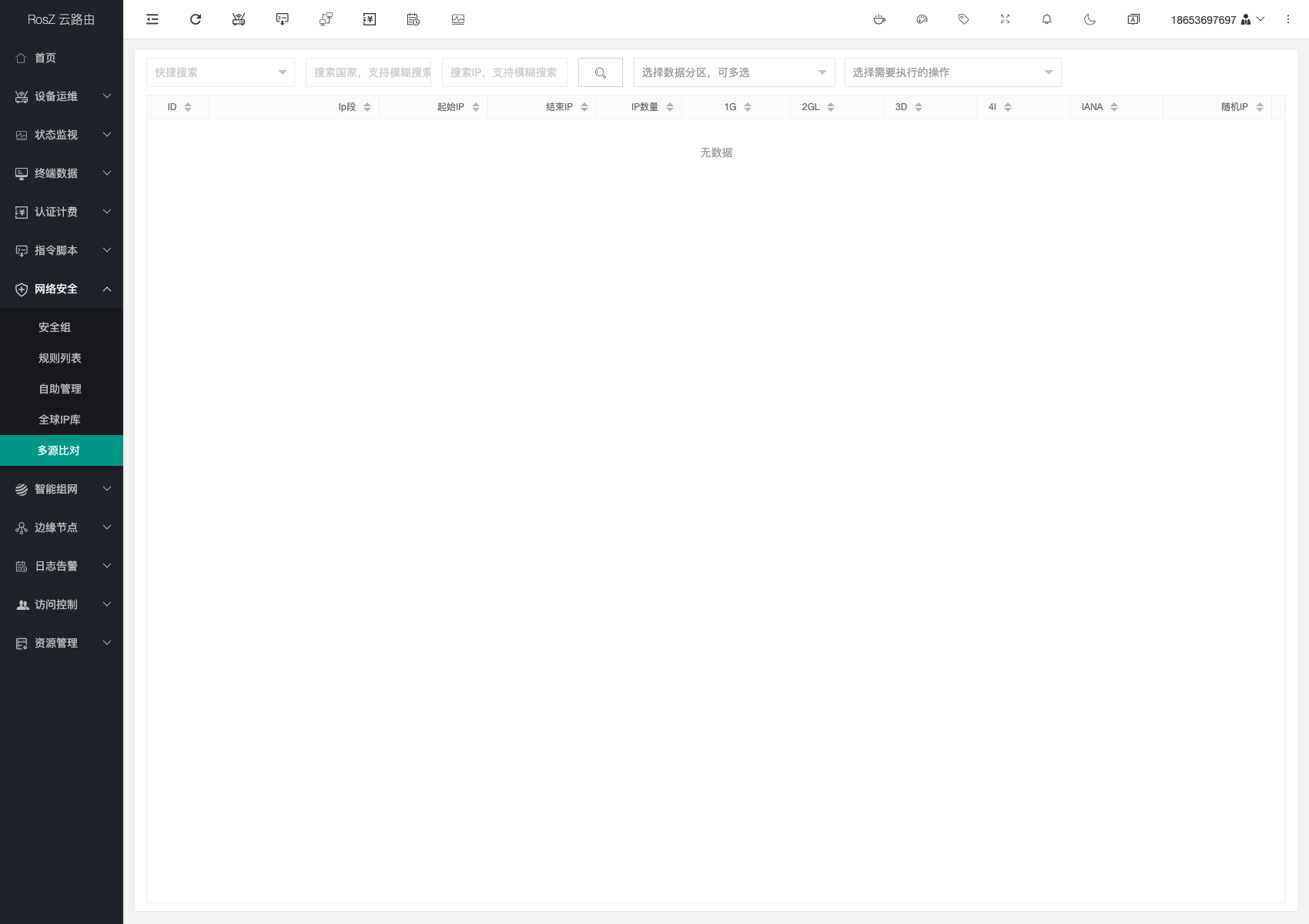Toggle dark mode with the moon icon
Image resolution: width=1309 pixels, height=924 pixels.
point(1090,19)
